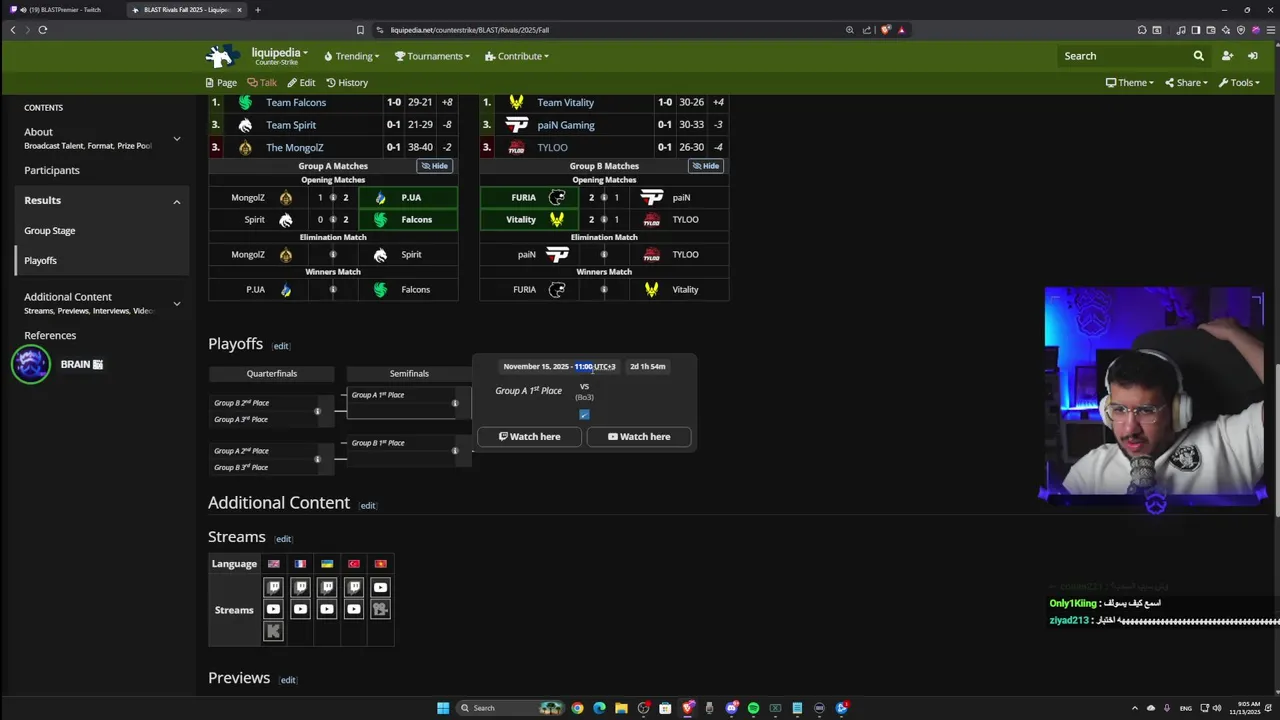This screenshot has height=720, width=1280.
Task: Click the Liquipedia search magnifier icon
Action: click(x=1198, y=56)
